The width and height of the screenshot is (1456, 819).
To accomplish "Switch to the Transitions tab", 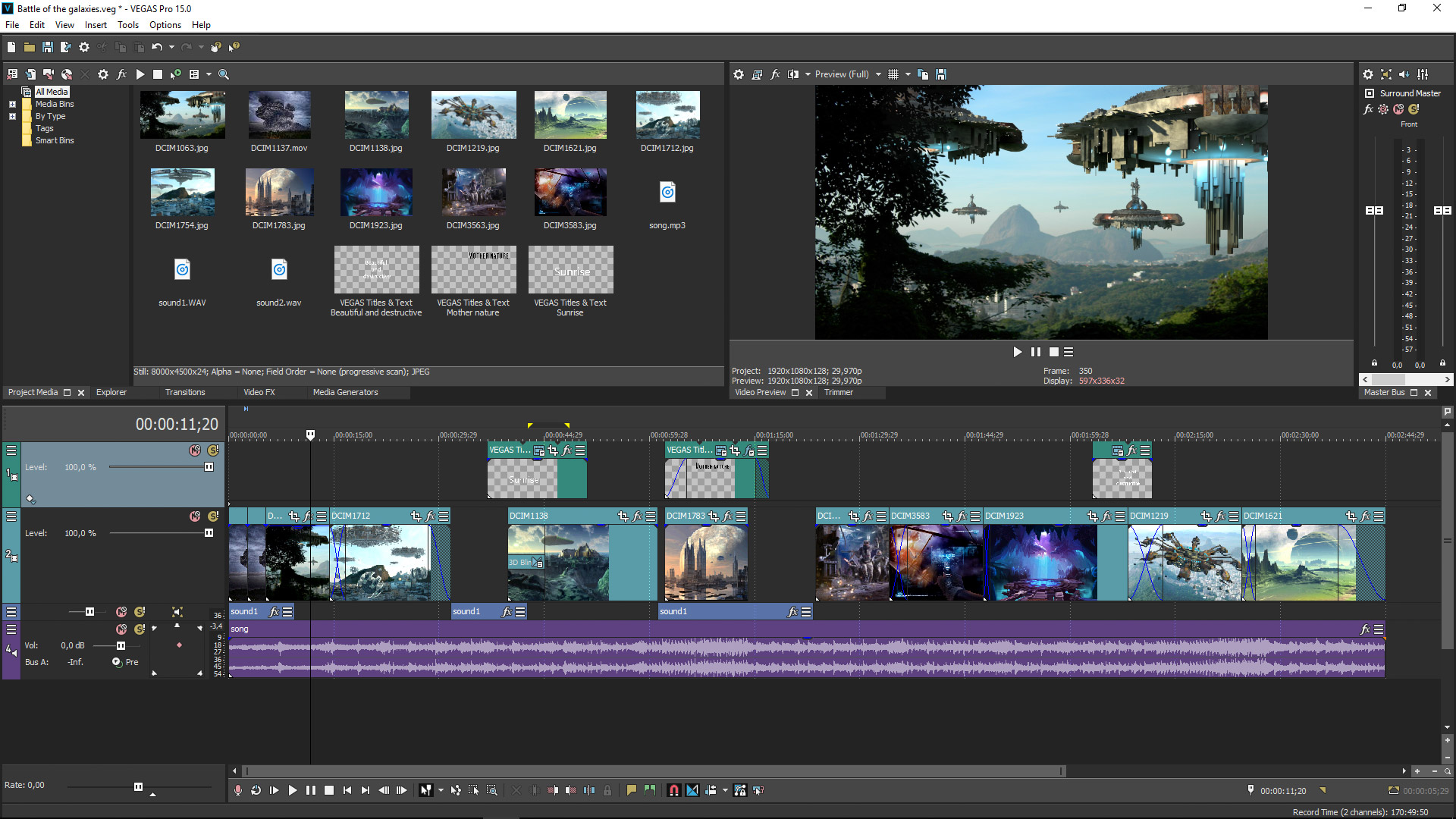I will pos(184,391).
